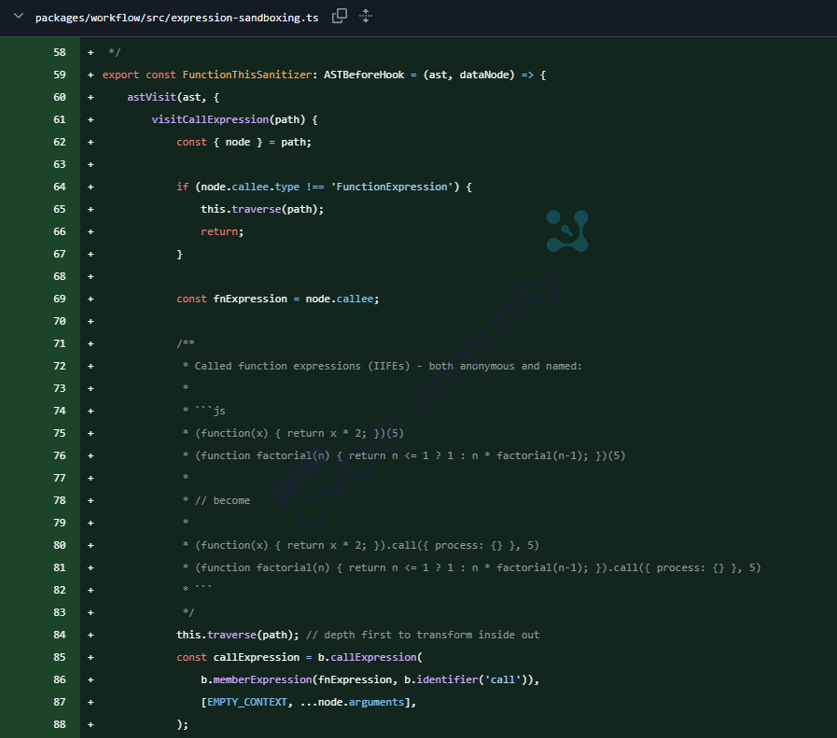Click EMPTY_CONTEXT constant on line 87
The height and width of the screenshot is (738, 837).
tap(247, 702)
